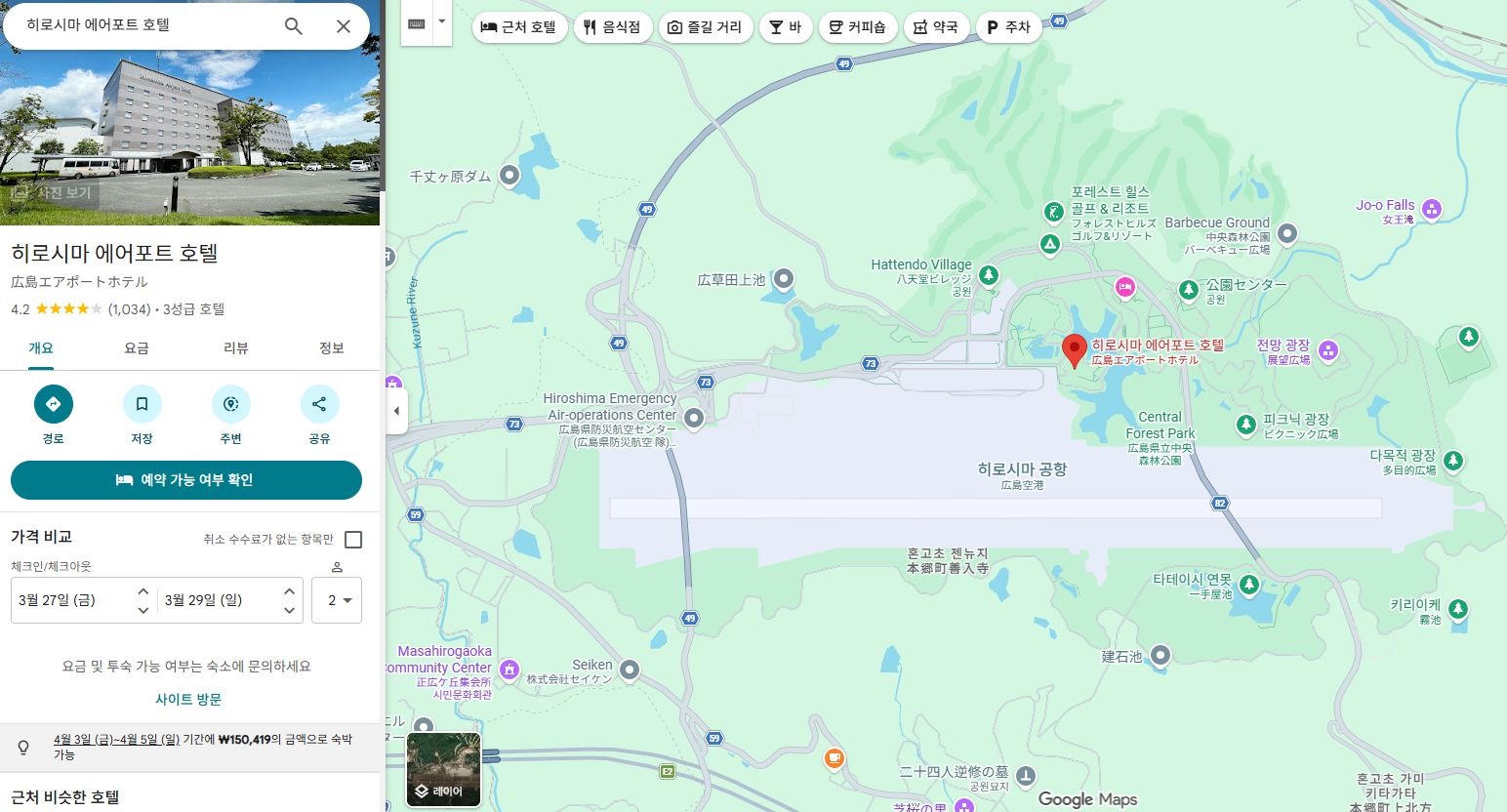This screenshot has height=812, width=1507.
Task: Switch to the 요금 tab
Action: (x=137, y=348)
